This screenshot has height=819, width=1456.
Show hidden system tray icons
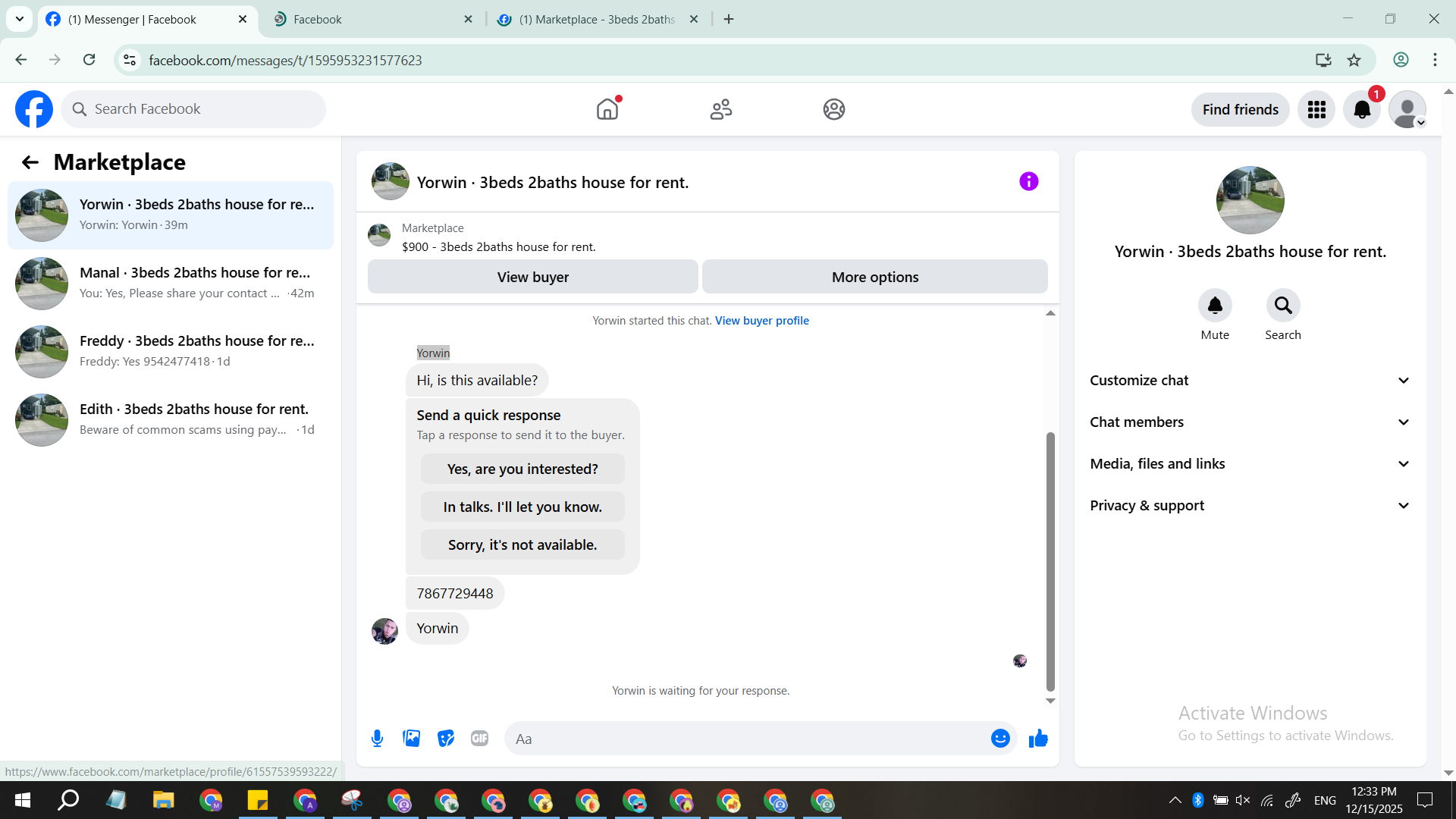(1175, 800)
